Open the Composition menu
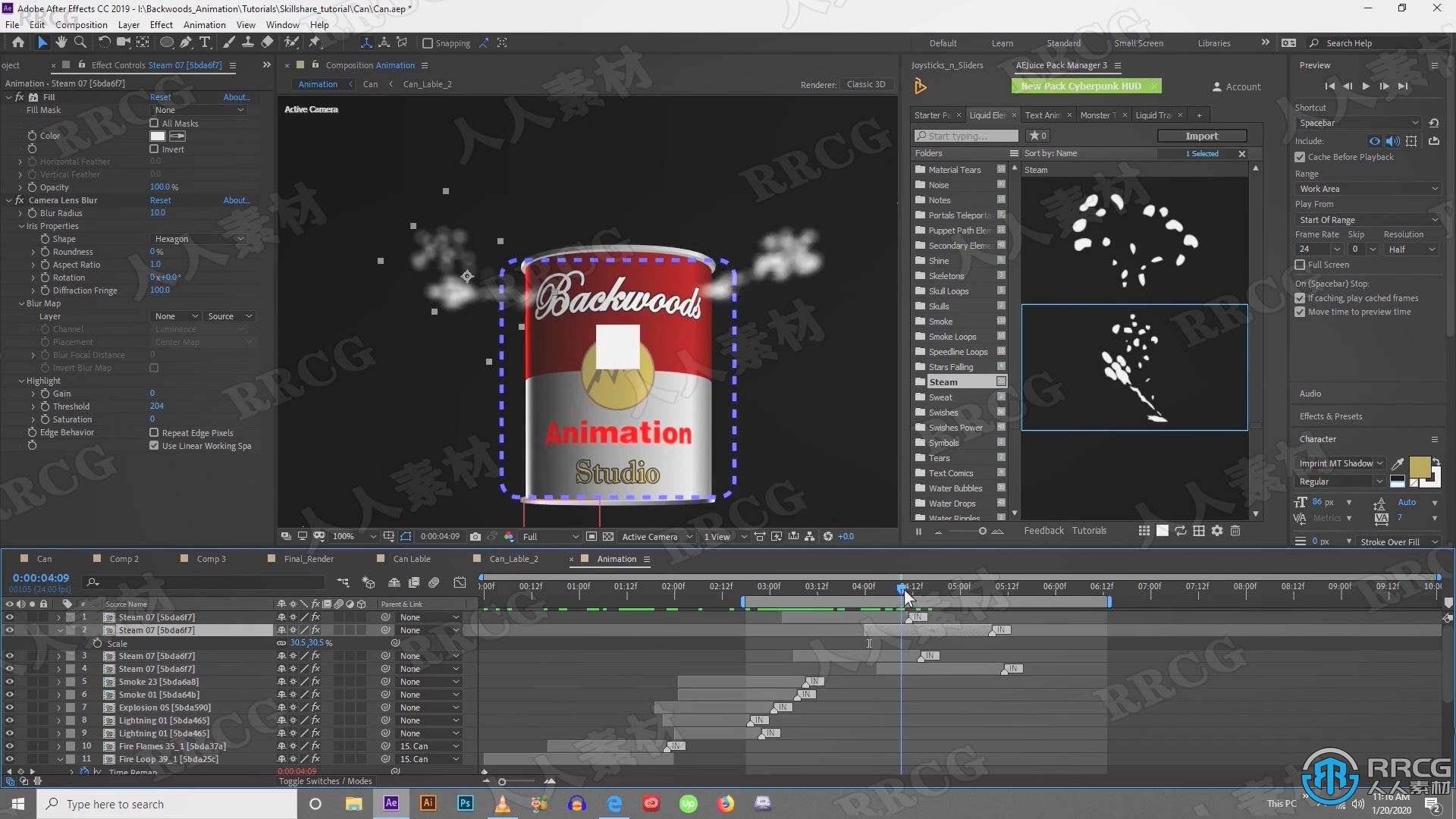1456x819 pixels. pos(81,24)
